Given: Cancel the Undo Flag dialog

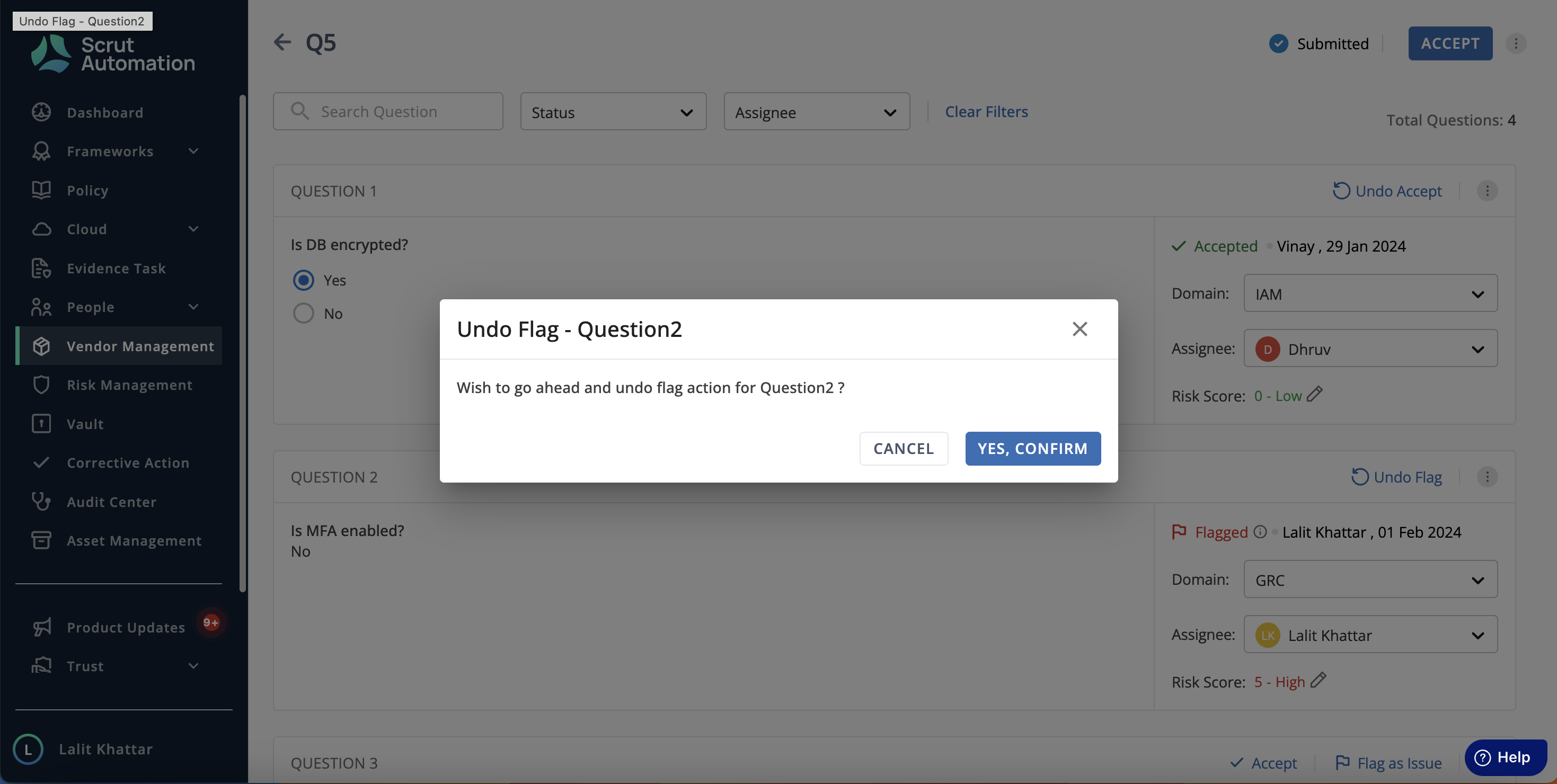Looking at the screenshot, I should (x=904, y=448).
